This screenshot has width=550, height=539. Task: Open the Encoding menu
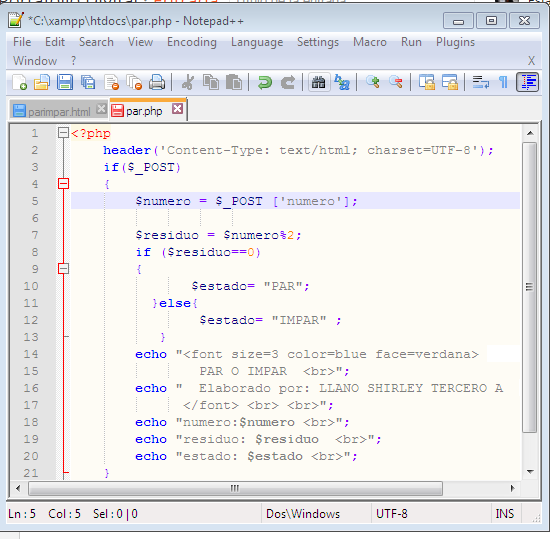pyautogui.click(x=192, y=42)
